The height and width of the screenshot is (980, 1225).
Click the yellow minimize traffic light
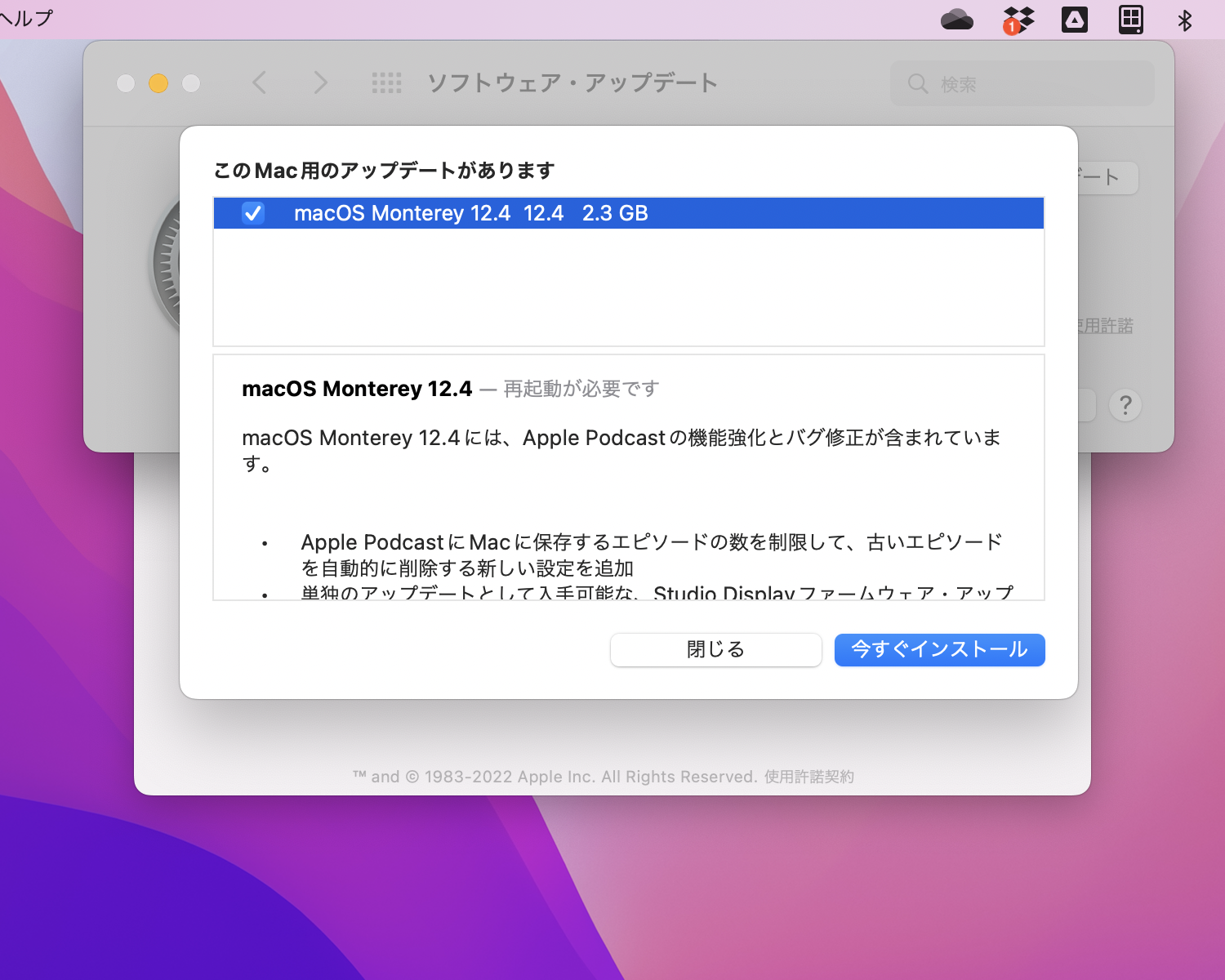coord(158,82)
